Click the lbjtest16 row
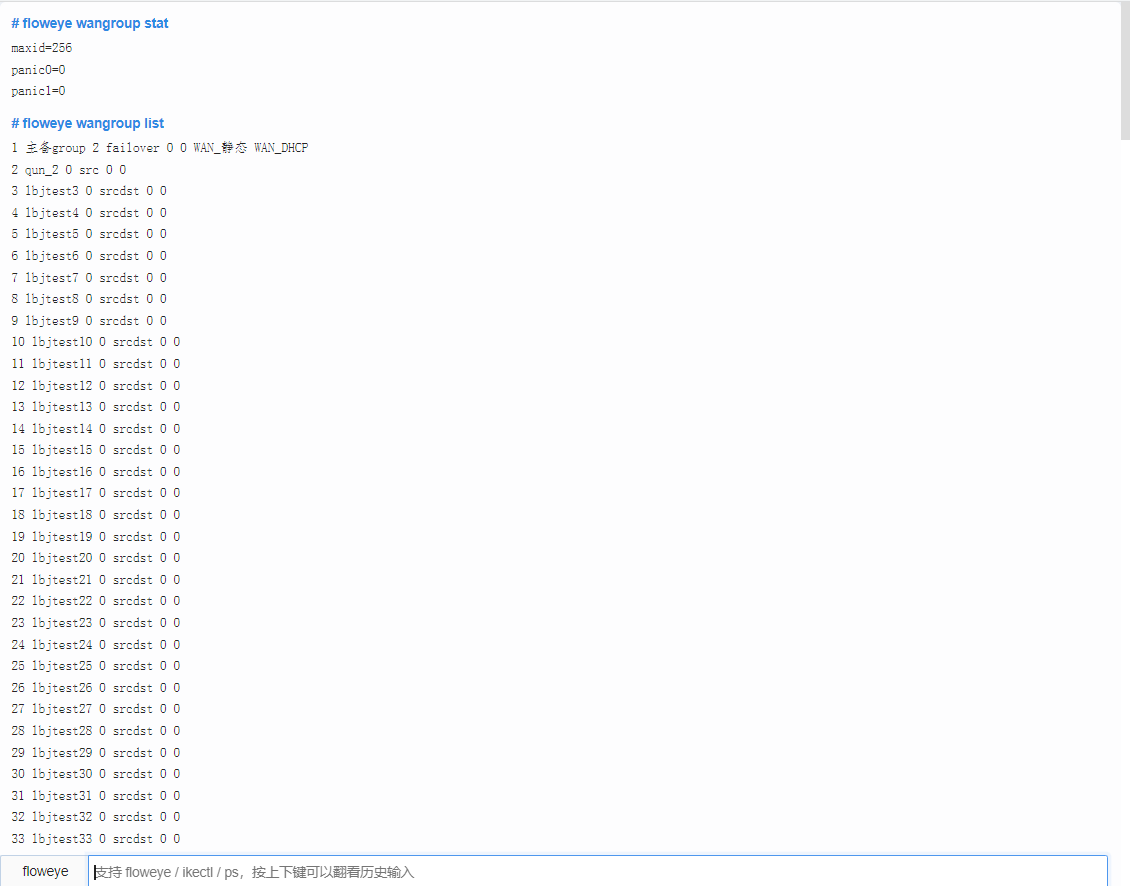 click(96, 471)
